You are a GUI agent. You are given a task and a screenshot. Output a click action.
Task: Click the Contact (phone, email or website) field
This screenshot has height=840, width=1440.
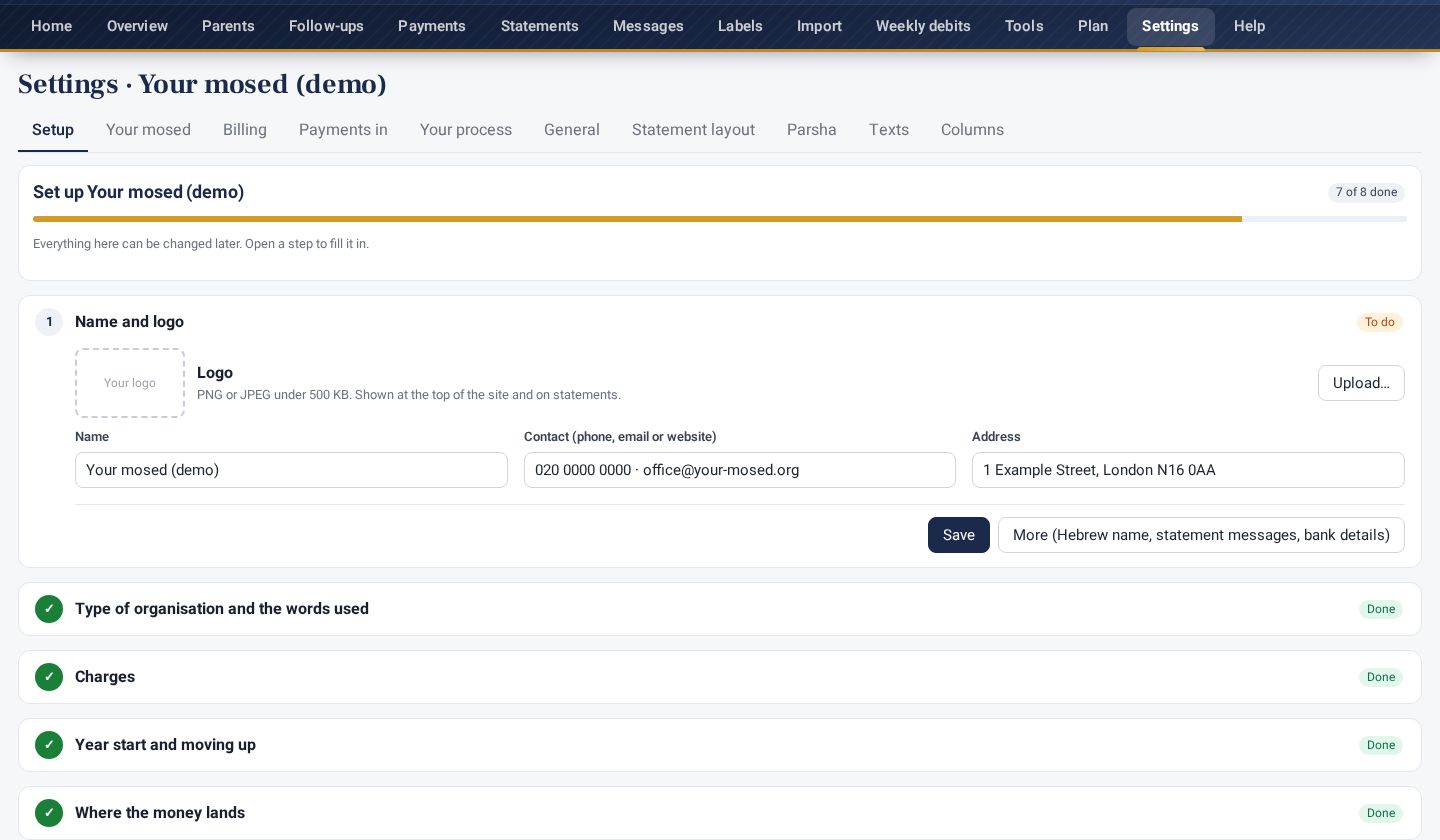[740, 470]
